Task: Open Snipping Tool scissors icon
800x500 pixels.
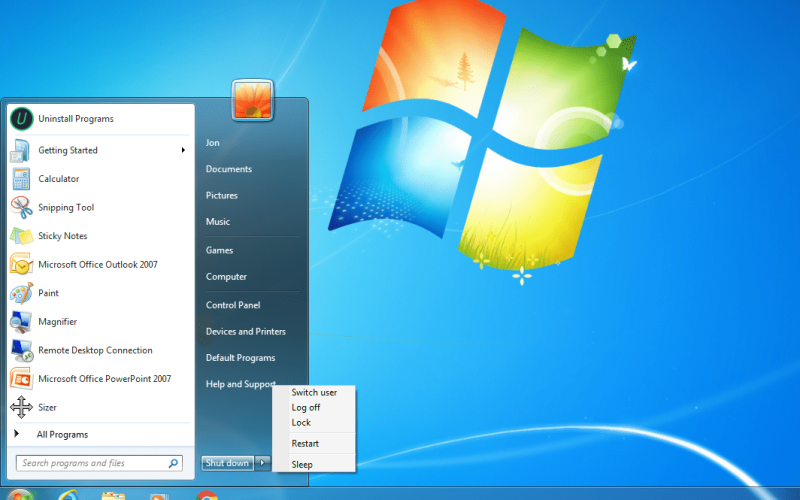Action: pos(21,208)
